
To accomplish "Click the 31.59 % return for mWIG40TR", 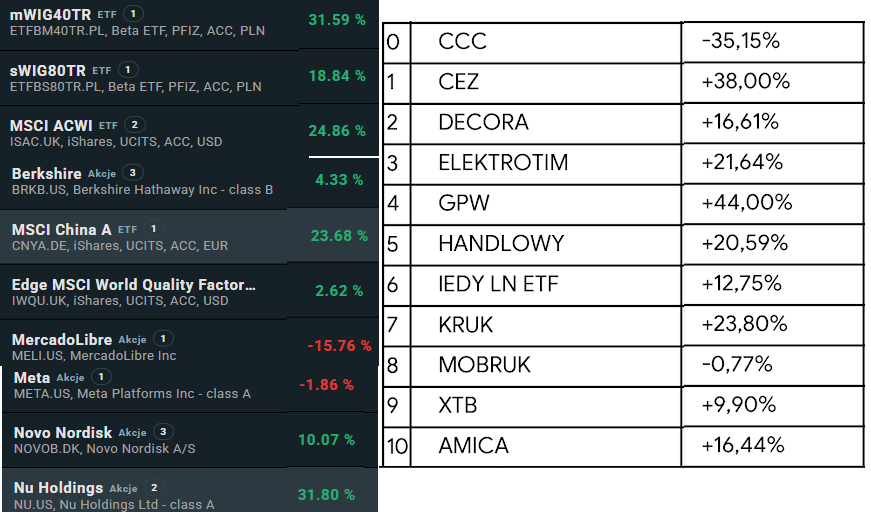I will coord(337,20).
